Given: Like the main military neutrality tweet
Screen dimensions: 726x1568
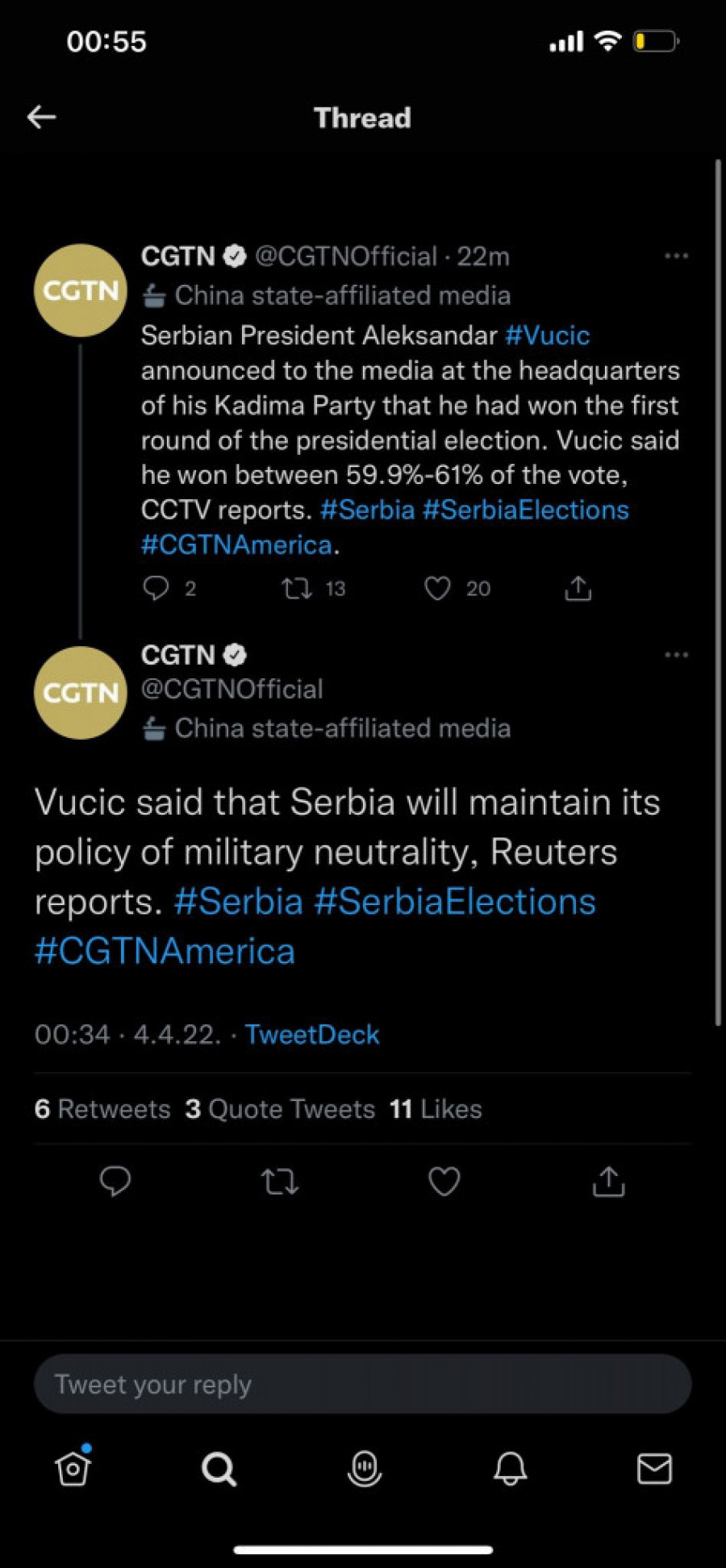Looking at the screenshot, I should (444, 1182).
